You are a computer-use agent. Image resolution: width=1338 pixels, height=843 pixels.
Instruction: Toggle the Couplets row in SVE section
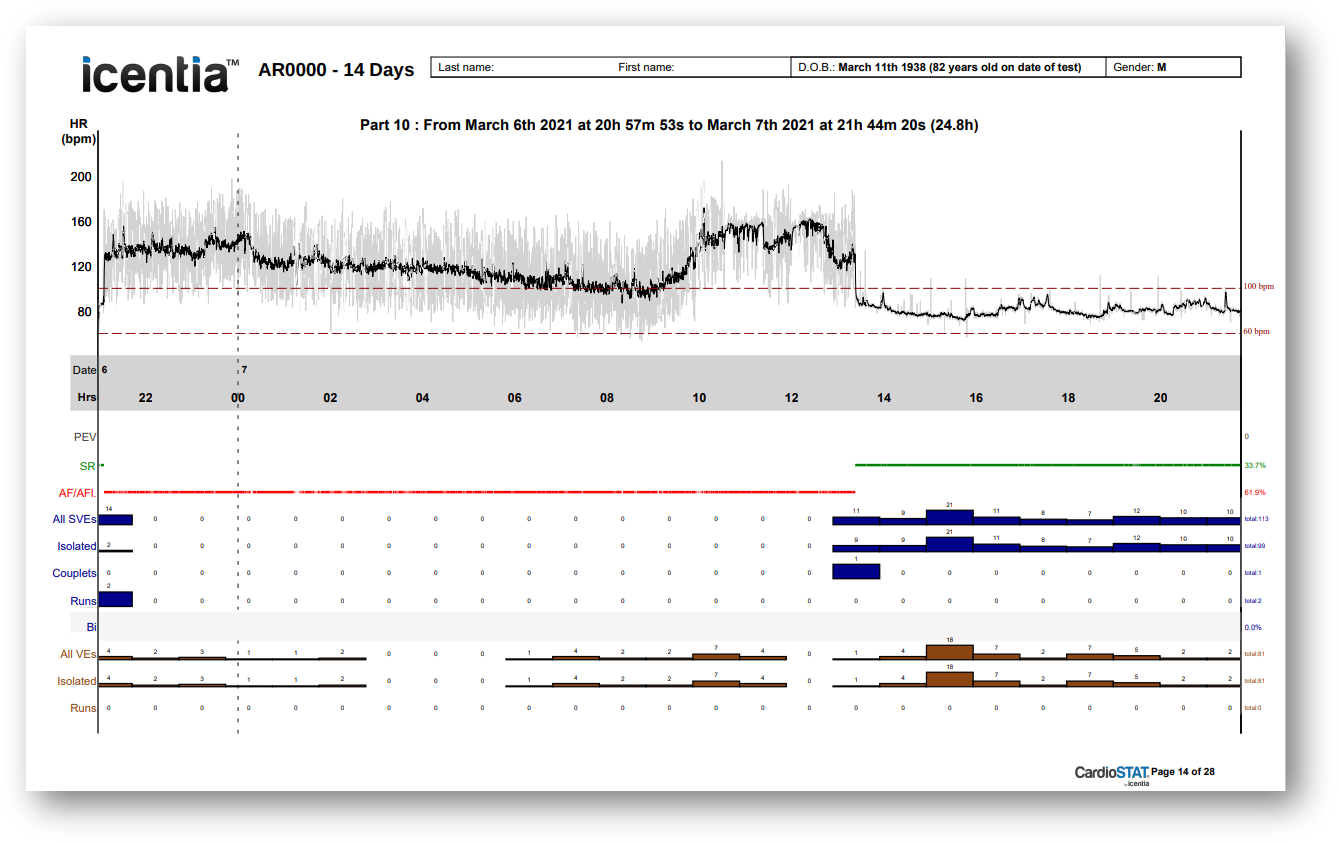74,573
